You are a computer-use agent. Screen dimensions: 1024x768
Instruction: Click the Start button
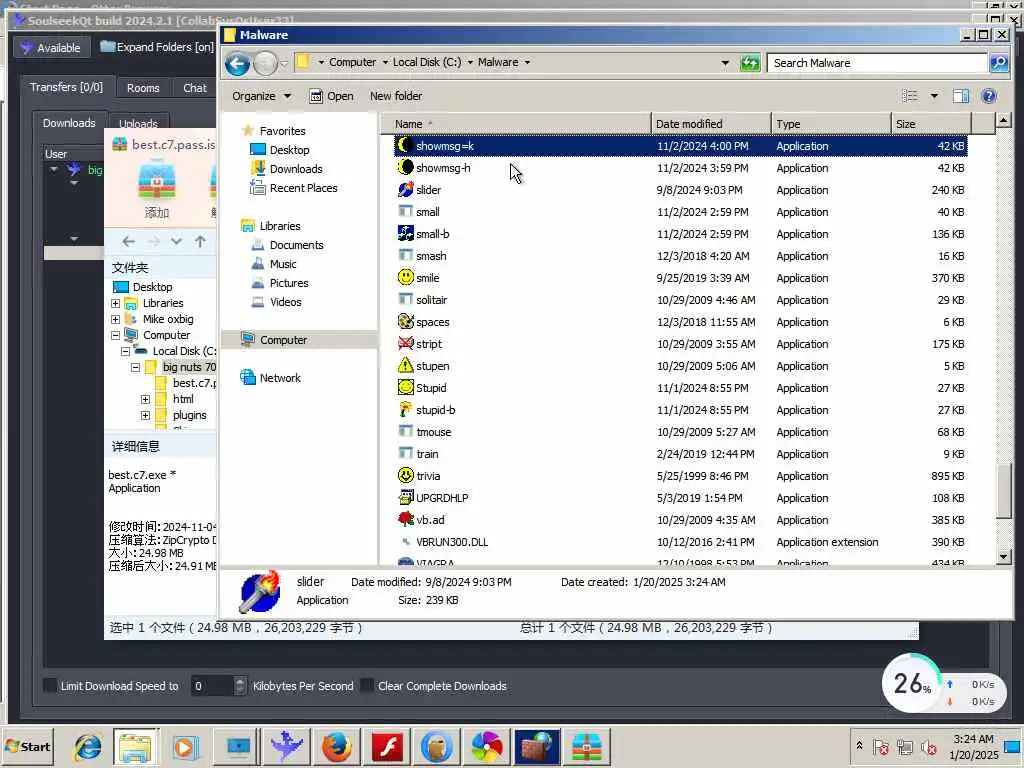(x=28, y=747)
